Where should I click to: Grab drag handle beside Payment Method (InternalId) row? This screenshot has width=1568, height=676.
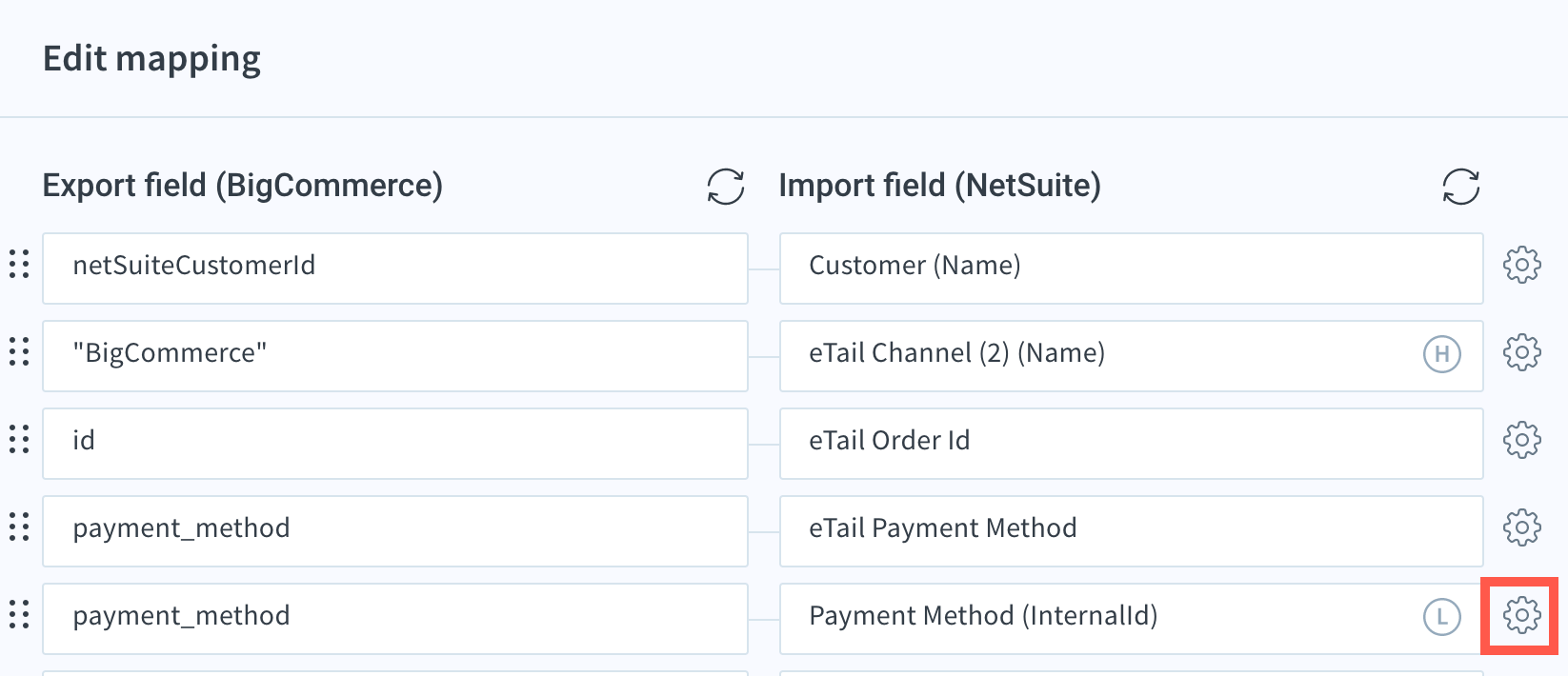point(19,614)
